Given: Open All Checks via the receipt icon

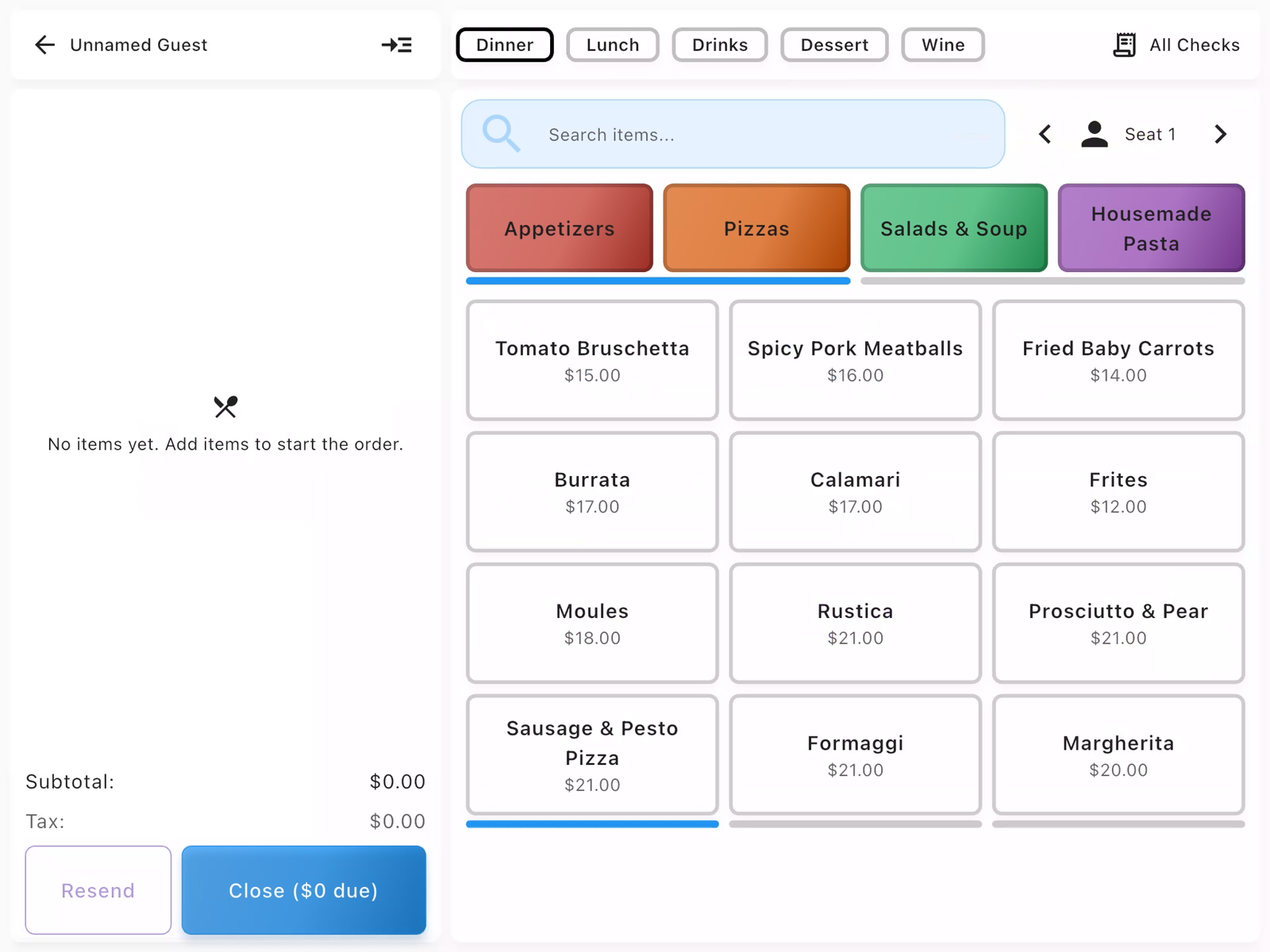Looking at the screenshot, I should (1124, 44).
